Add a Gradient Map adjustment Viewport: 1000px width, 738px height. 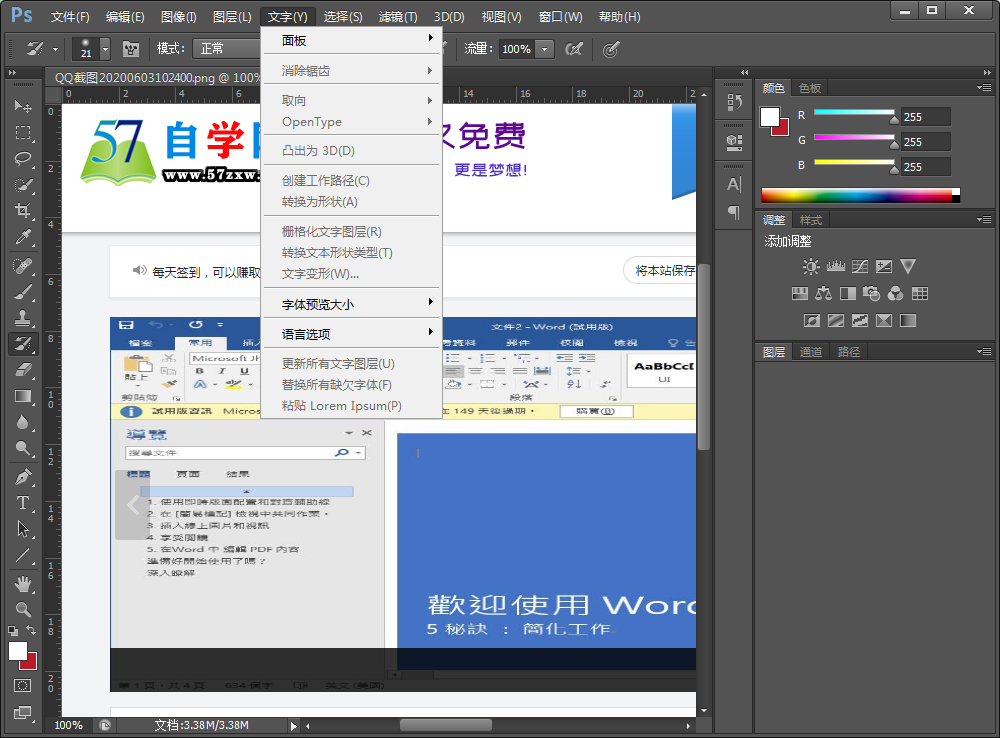tap(906, 320)
